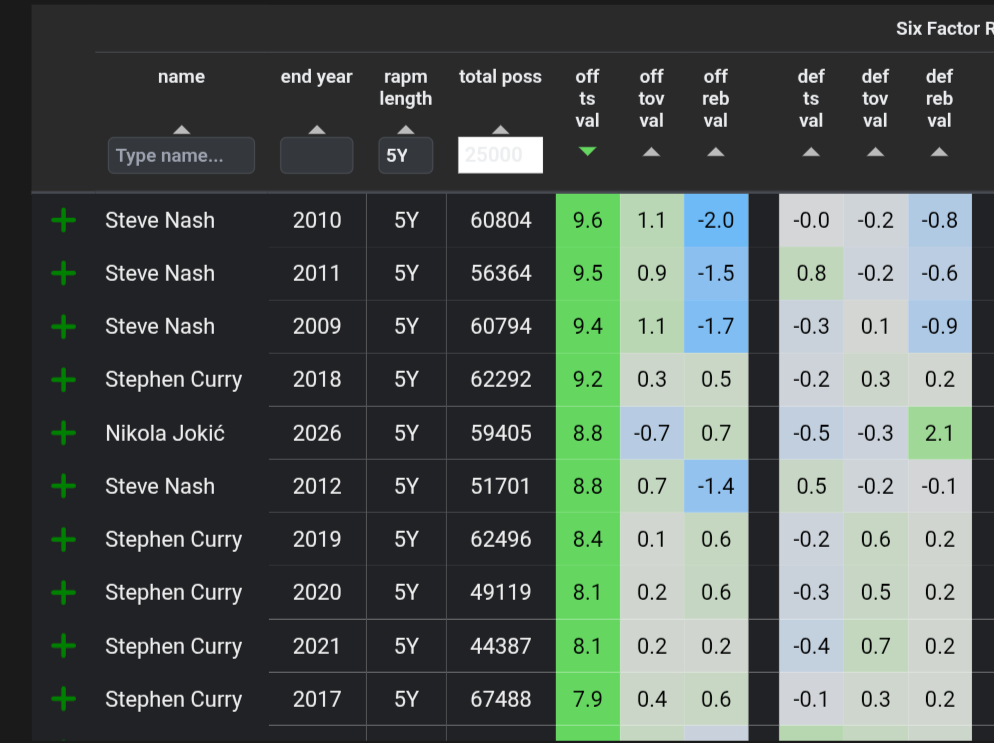The width and height of the screenshot is (994, 743).
Task: Expand the Stephen Curry 2021 row plus icon
Action: coord(63,646)
